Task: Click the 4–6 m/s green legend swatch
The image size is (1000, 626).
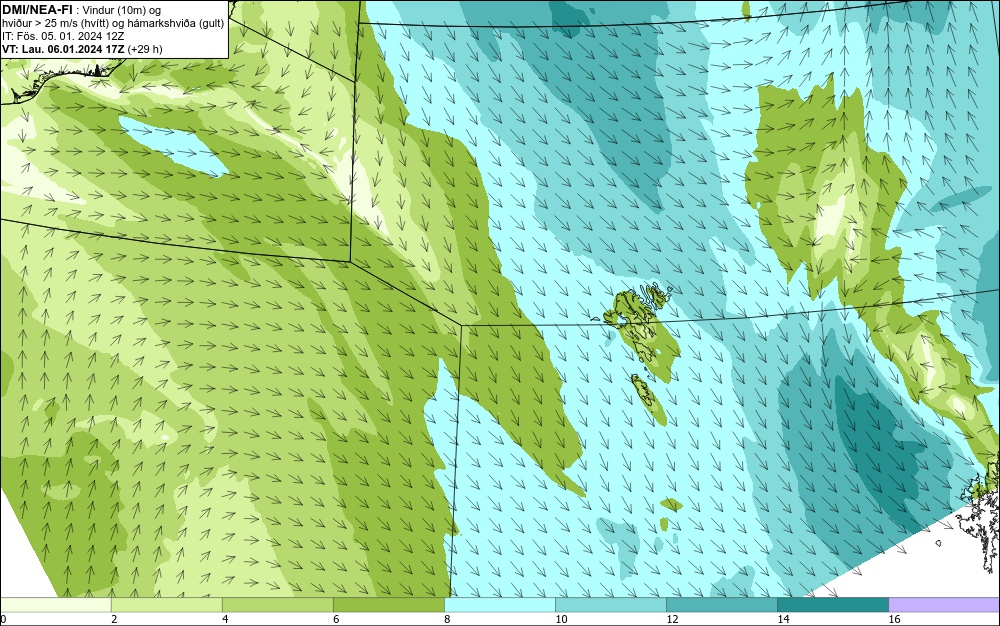Action: pos(277,604)
